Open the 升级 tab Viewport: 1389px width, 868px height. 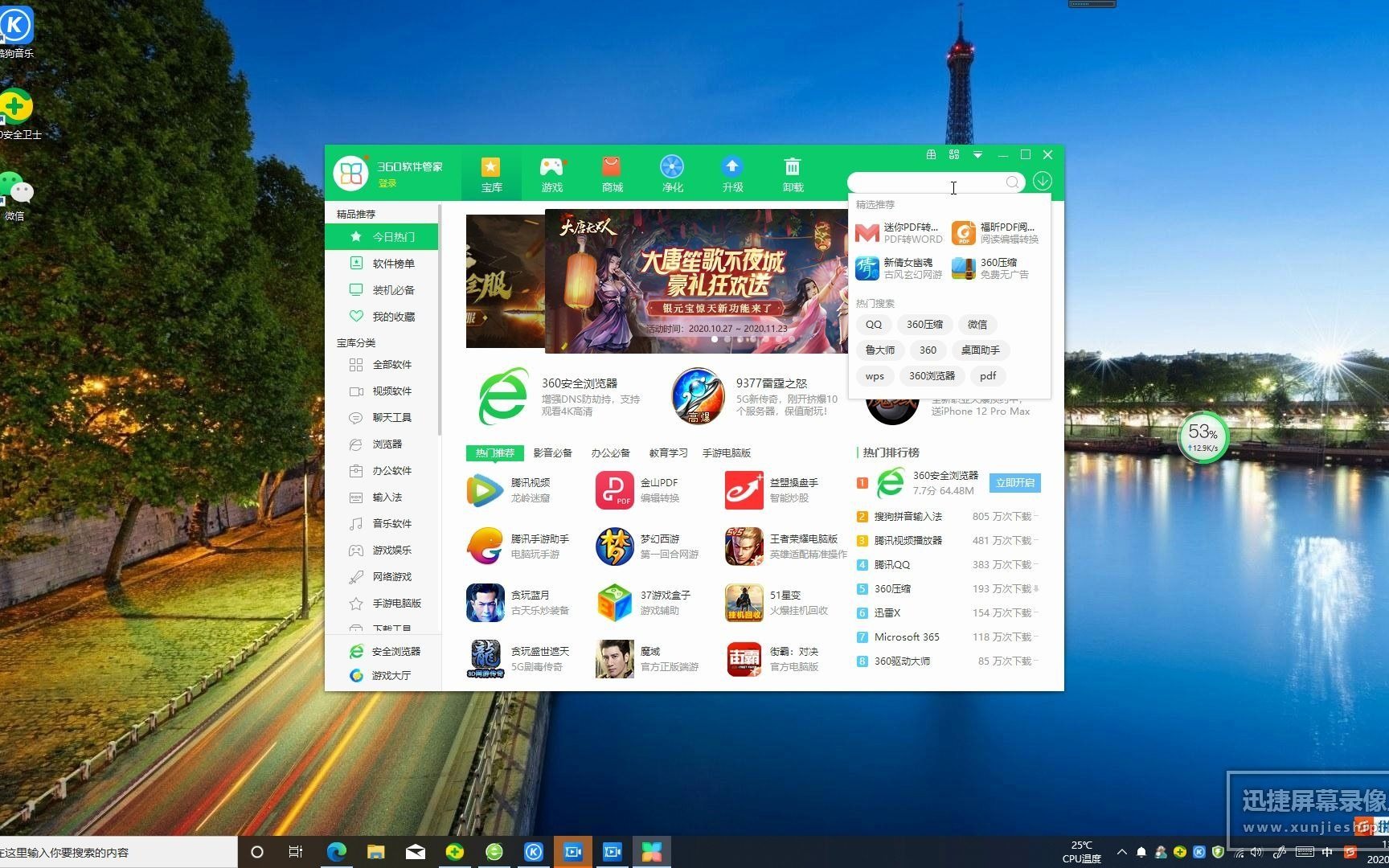tap(732, 174)
